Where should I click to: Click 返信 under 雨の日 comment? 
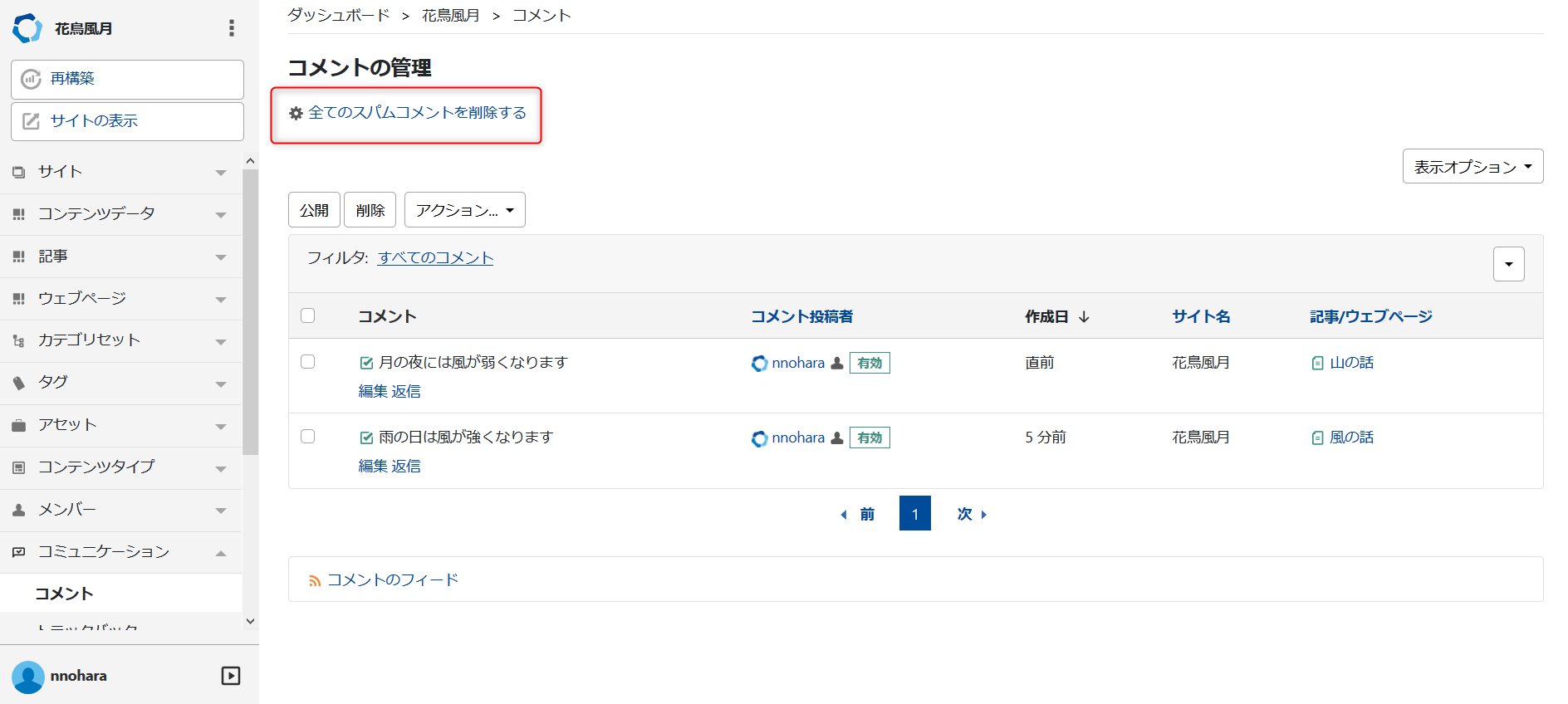(406, 466)
